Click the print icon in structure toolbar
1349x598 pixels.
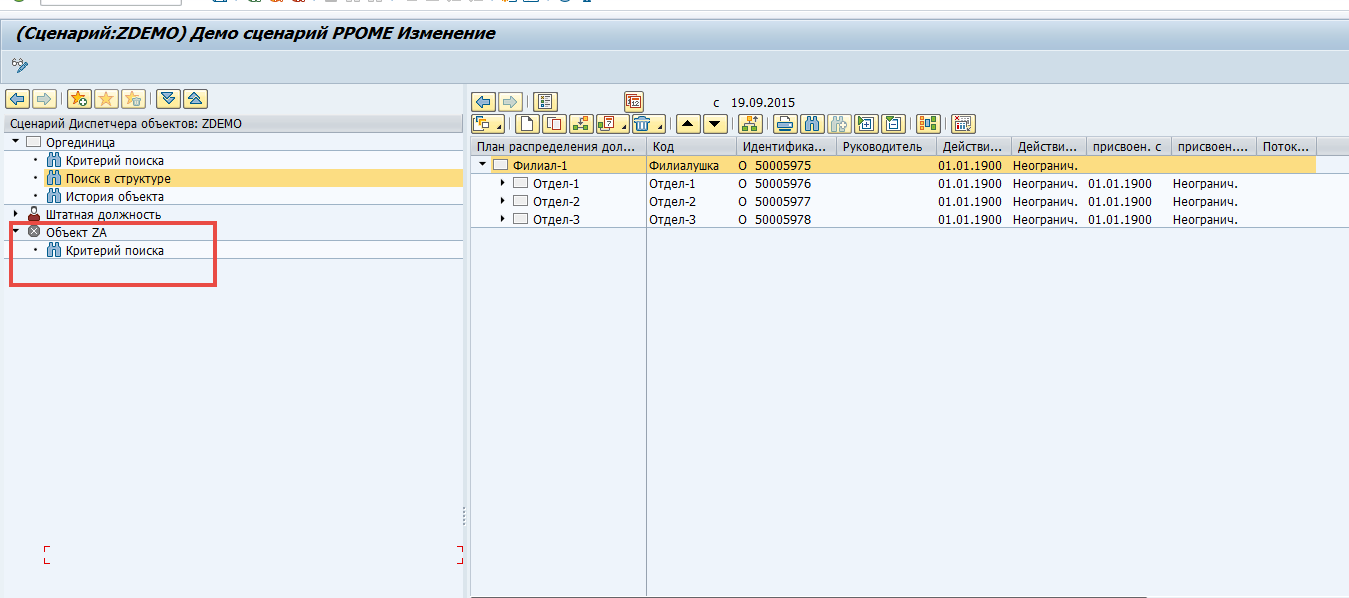click(785, 124)
